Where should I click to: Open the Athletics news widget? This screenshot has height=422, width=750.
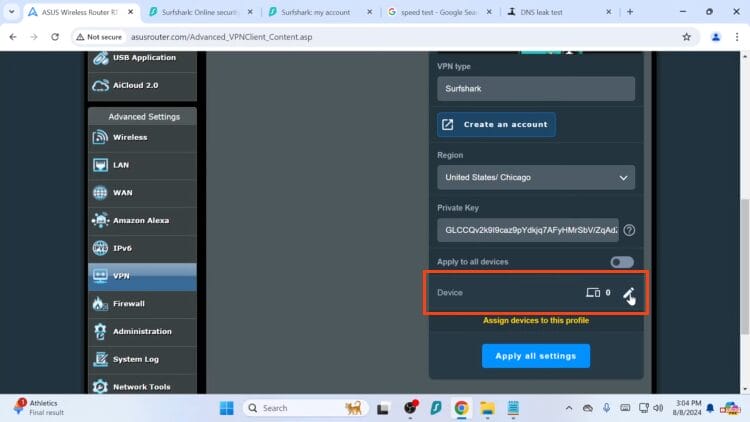tap(38, 408)
